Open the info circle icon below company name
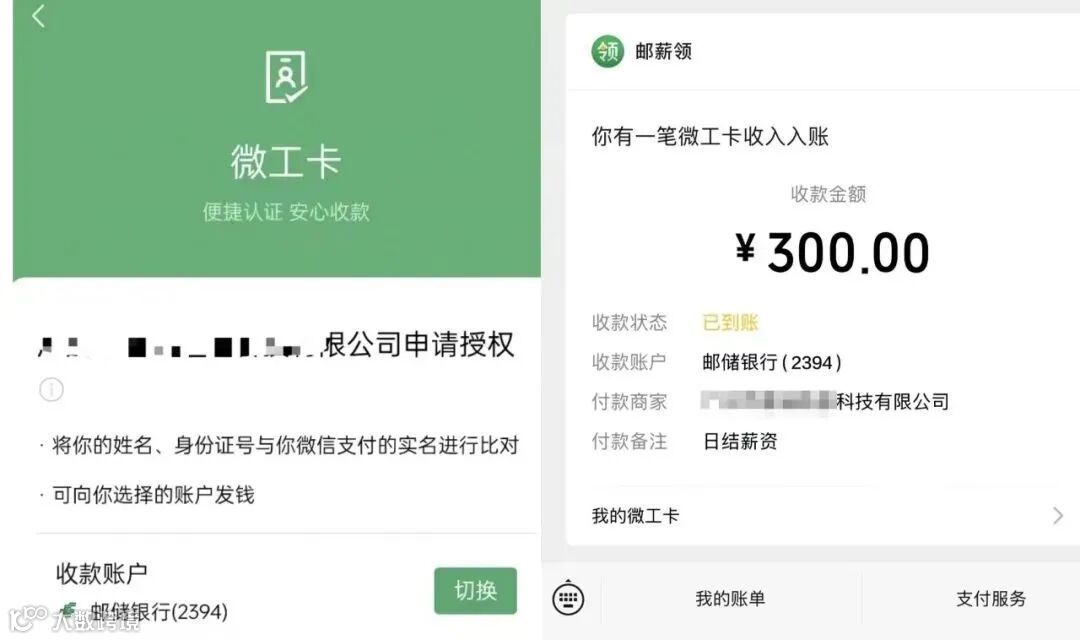1080x640 pixels. point(51,389)
